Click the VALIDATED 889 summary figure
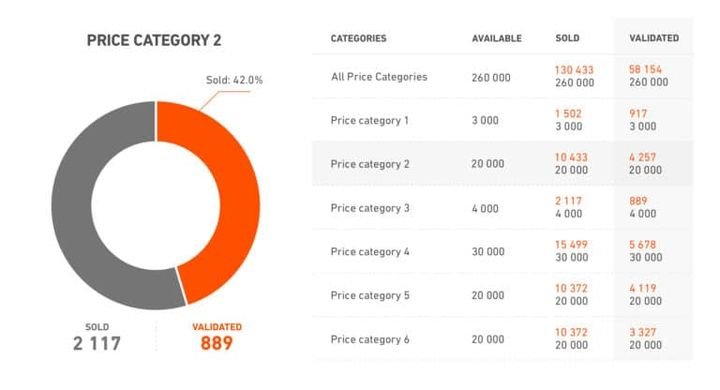Viewport: 720px width, 390px height. (217, 338)
